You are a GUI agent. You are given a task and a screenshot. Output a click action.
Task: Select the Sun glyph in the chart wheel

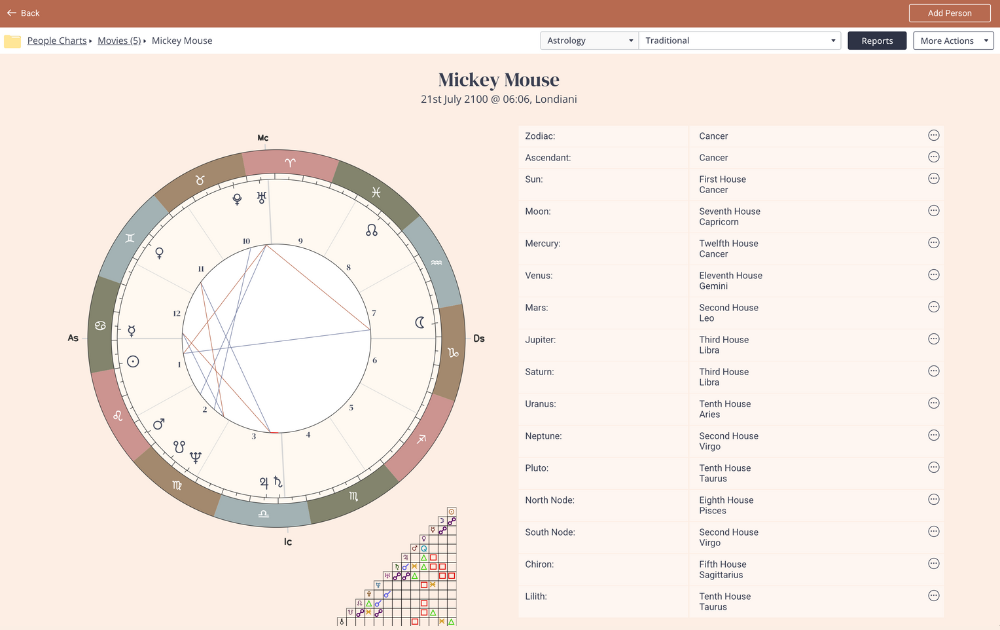coord(133,362)
